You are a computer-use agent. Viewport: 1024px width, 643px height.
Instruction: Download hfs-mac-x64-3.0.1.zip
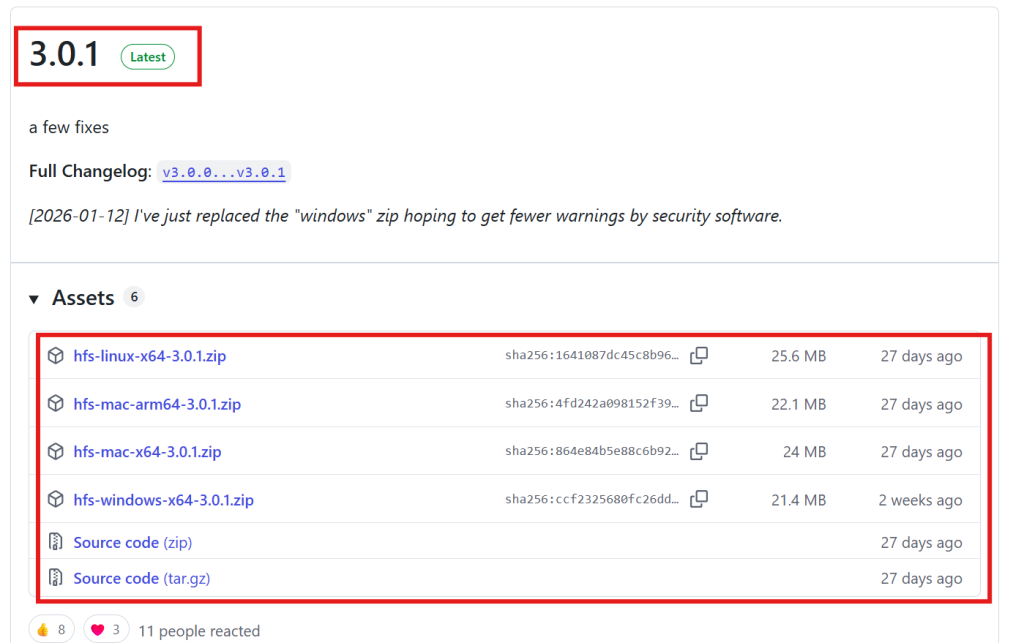tap(147, 452)
